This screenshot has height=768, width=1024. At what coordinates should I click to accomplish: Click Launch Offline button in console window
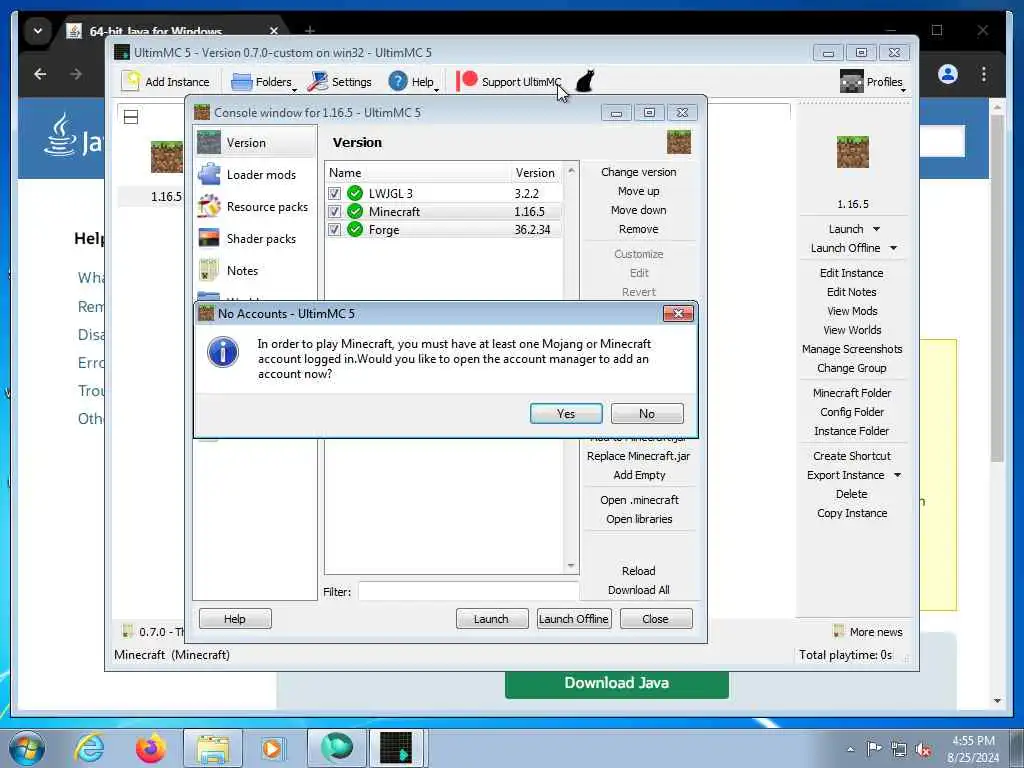pos(574,618)
